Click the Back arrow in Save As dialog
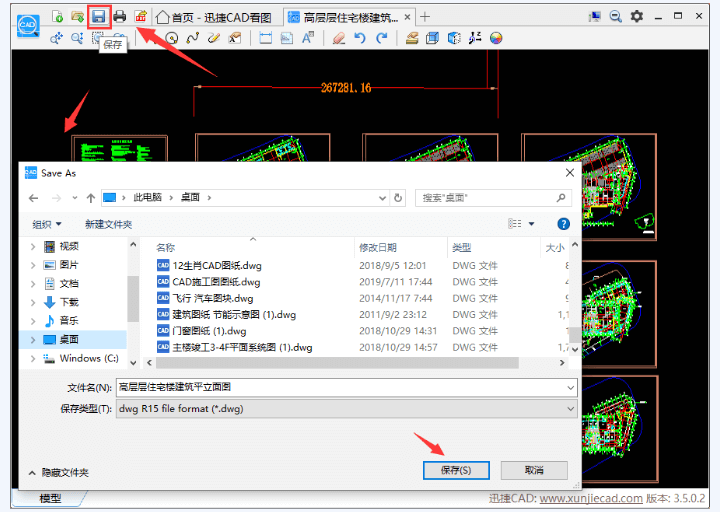The image size is (720, 512). click(x=34, y=198)
